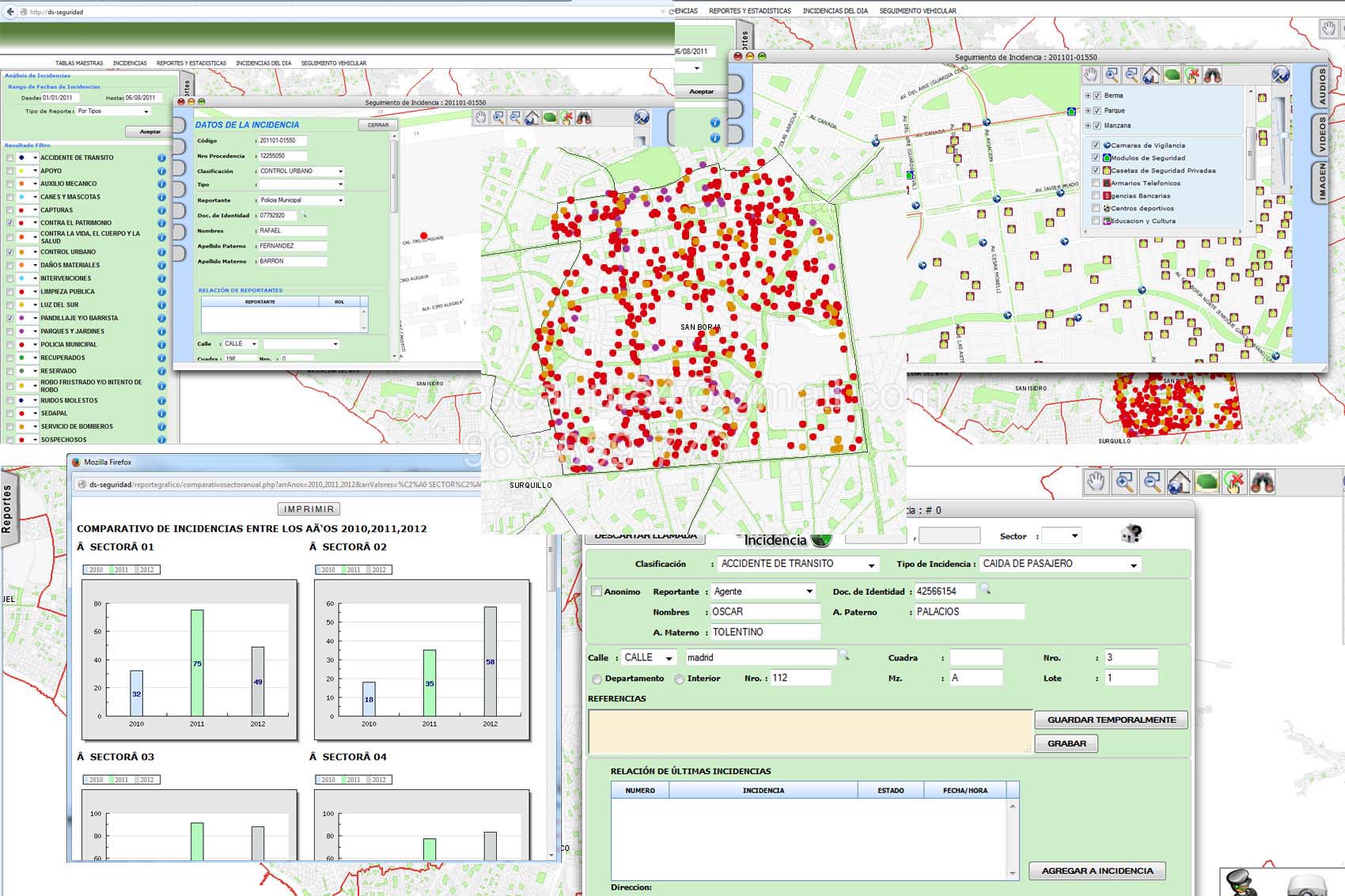The image size is (1345, 896).
Task: Open AUDIOS side tab
Action: 1321,87
